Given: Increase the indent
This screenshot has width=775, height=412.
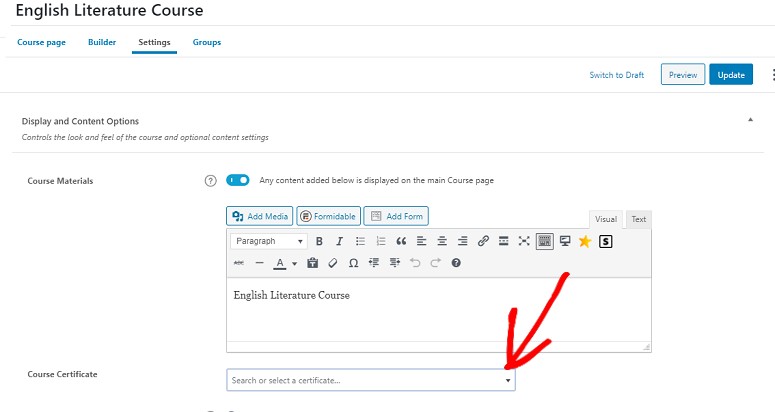Looking at the screenshot, I should click(x=394, y=263).
